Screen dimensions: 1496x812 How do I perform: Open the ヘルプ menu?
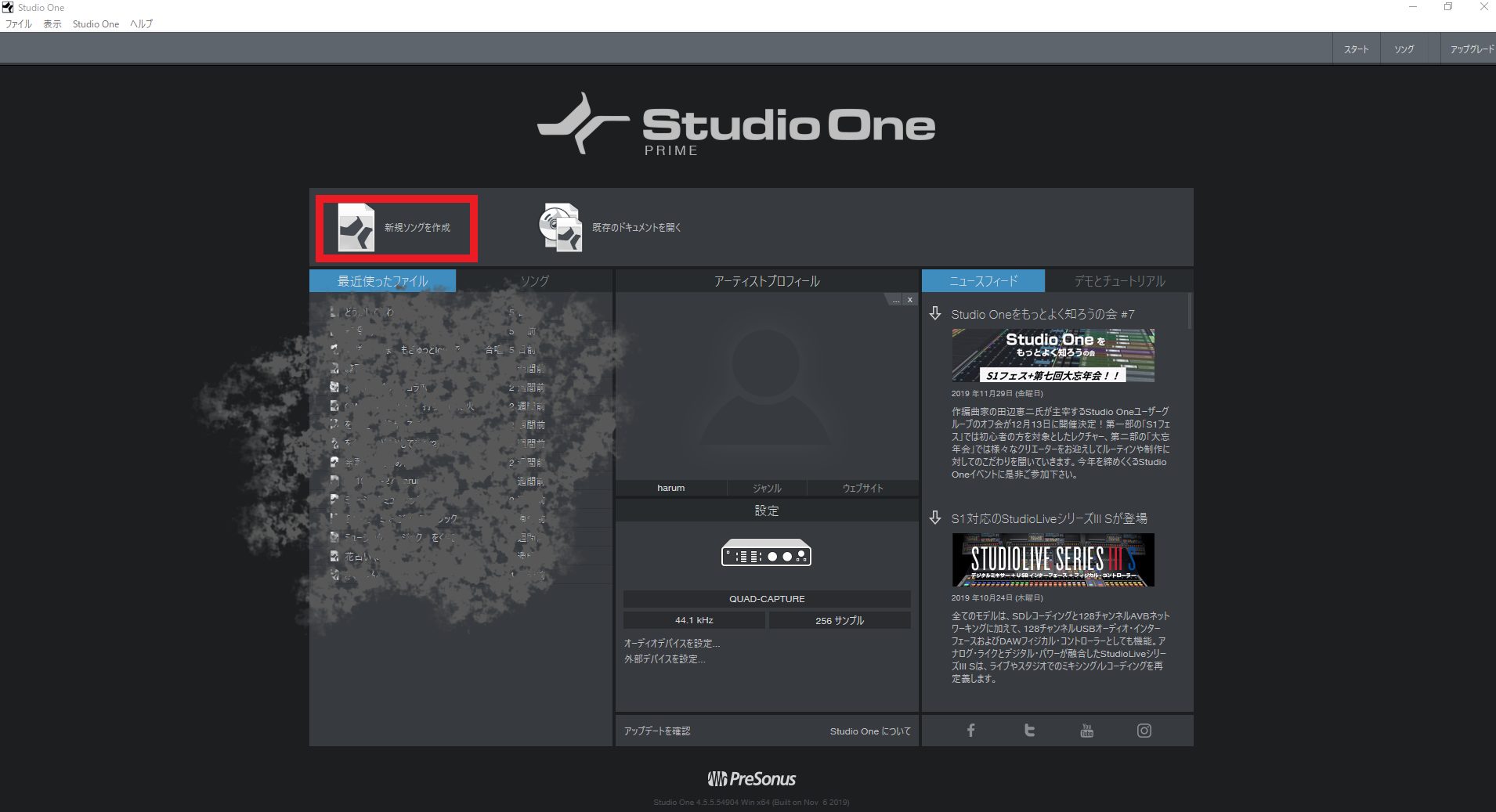[141, 24]
